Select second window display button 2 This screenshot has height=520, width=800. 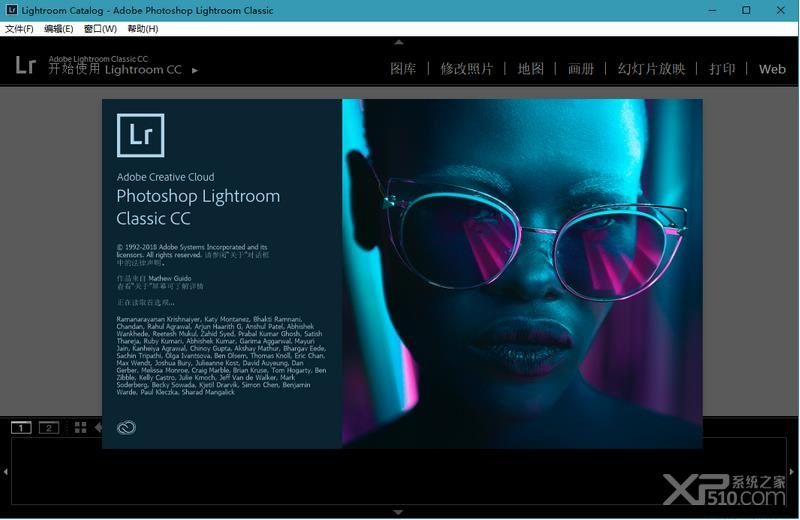pos(49,428)
